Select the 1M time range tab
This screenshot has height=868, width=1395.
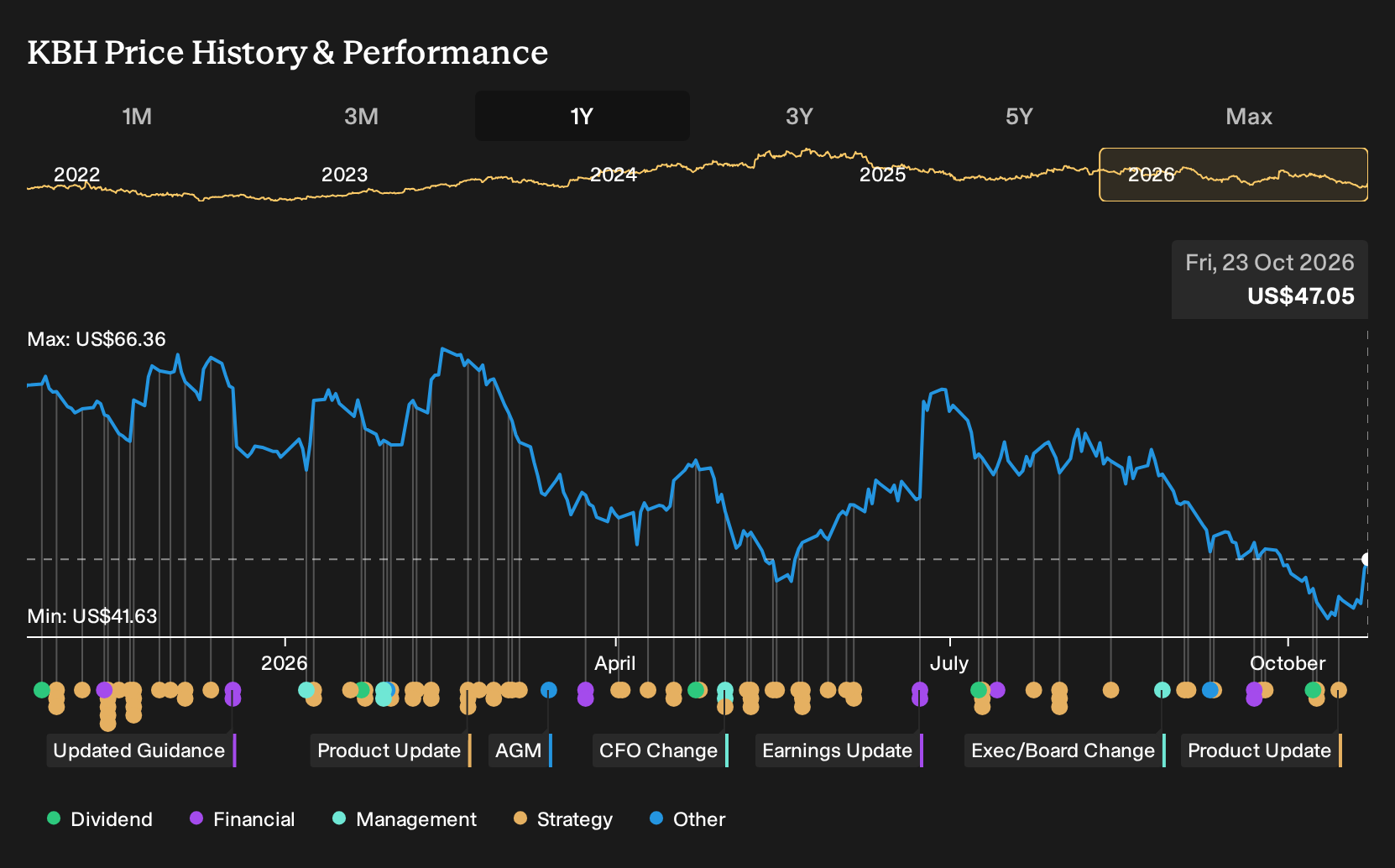[x=137, y=116]
